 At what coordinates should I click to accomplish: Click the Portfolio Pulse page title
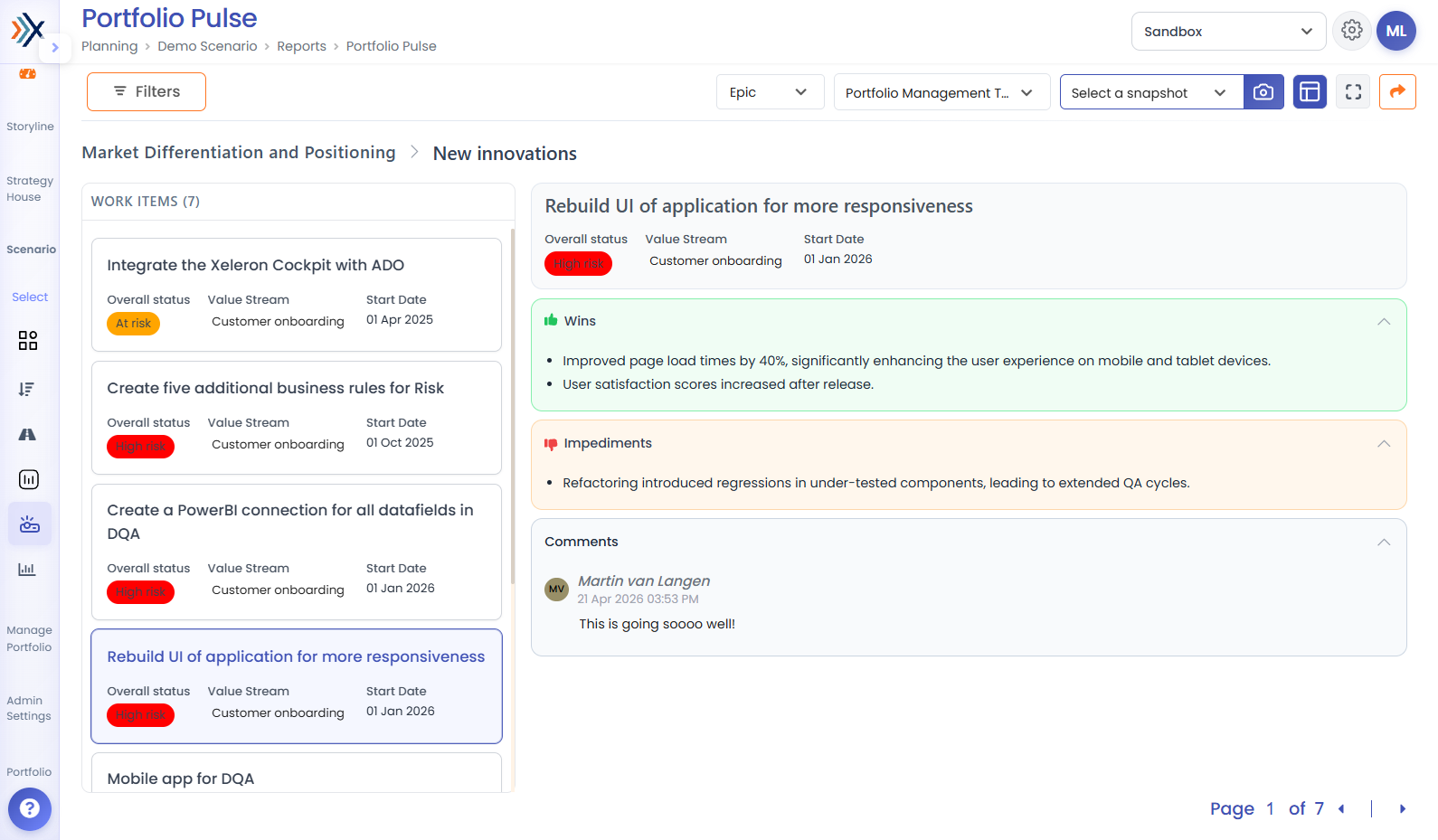pos(169,18)
